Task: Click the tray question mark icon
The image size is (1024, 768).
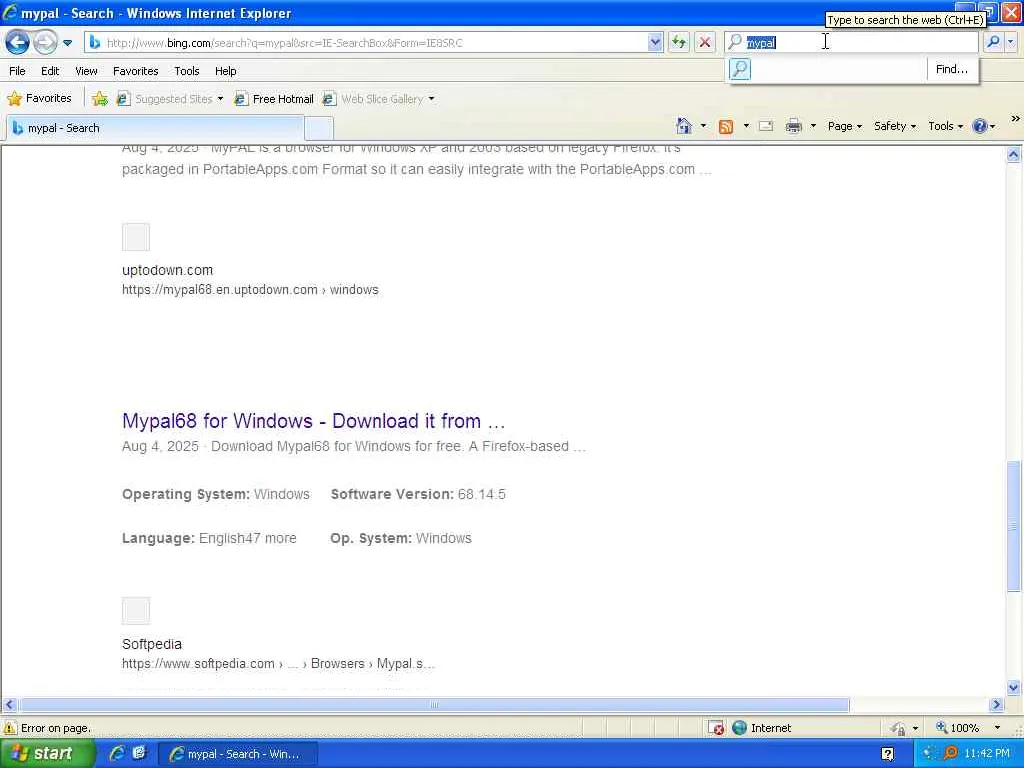Action: [888, 754]
